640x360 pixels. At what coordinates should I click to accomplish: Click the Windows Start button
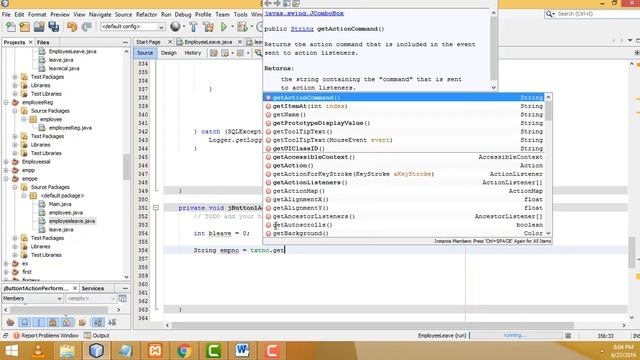[x=11, y=351]
